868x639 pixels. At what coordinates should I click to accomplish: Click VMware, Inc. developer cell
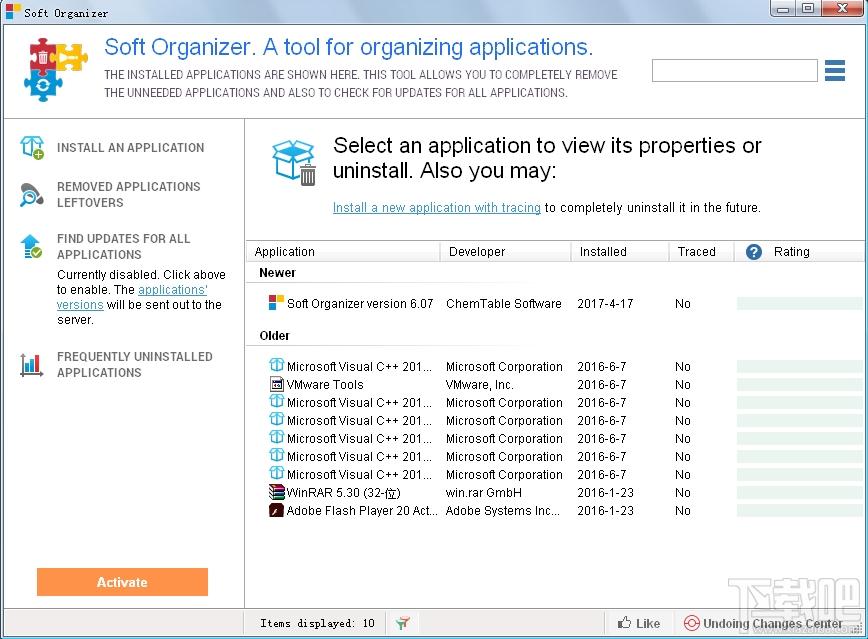point(479,384)
